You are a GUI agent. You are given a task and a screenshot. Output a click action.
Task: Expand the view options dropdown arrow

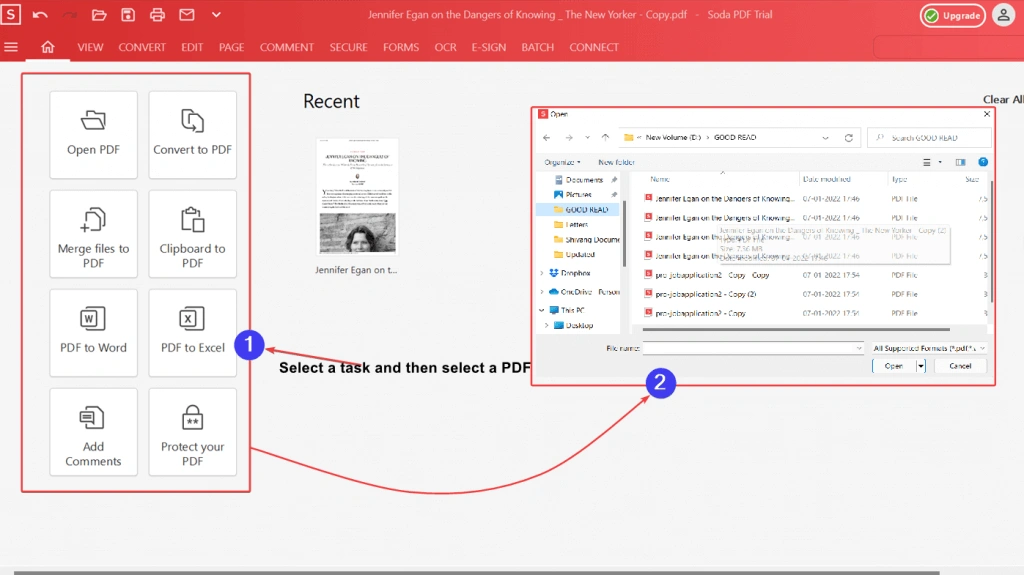coord(940,162)
